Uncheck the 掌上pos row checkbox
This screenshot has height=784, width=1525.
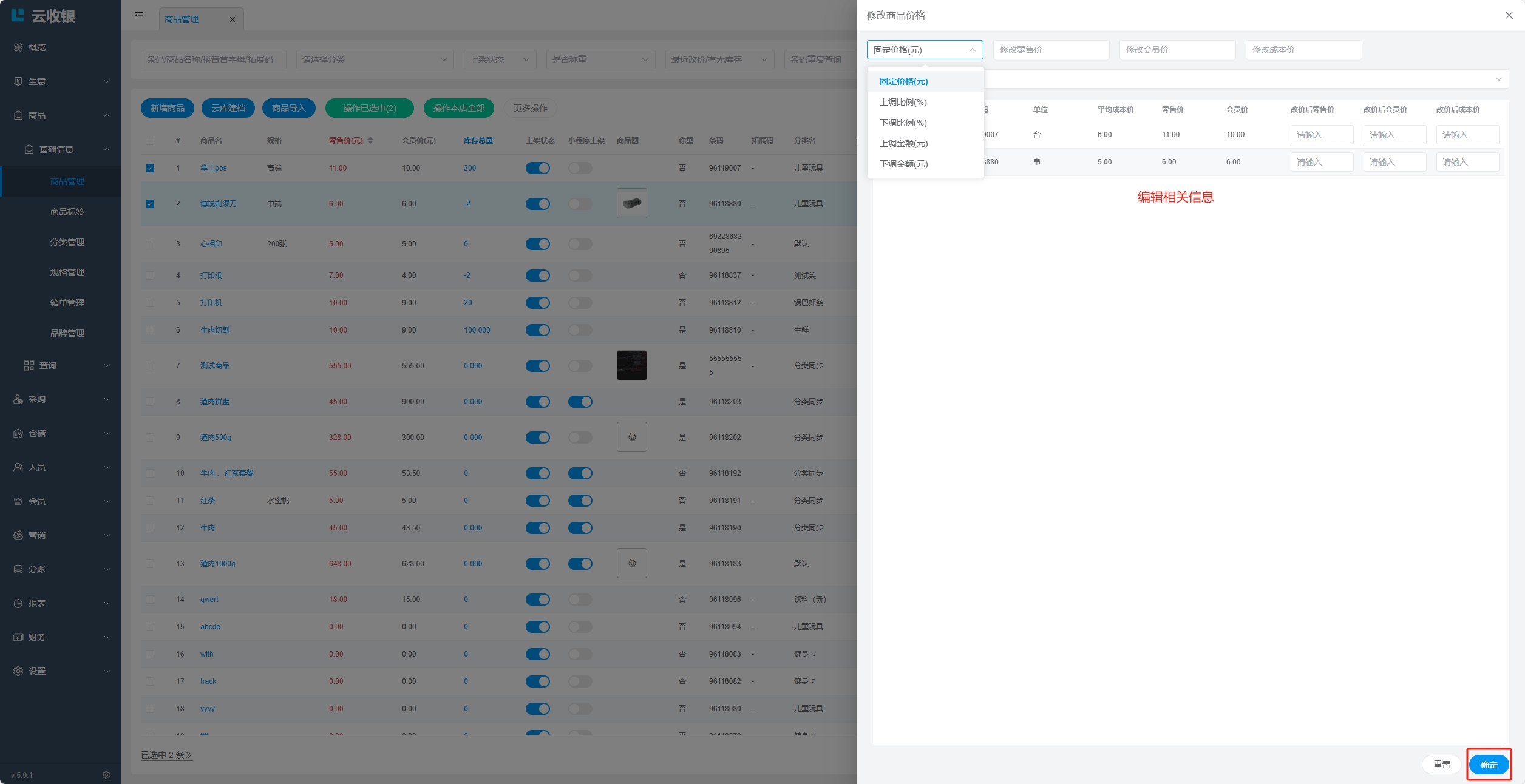150,168
